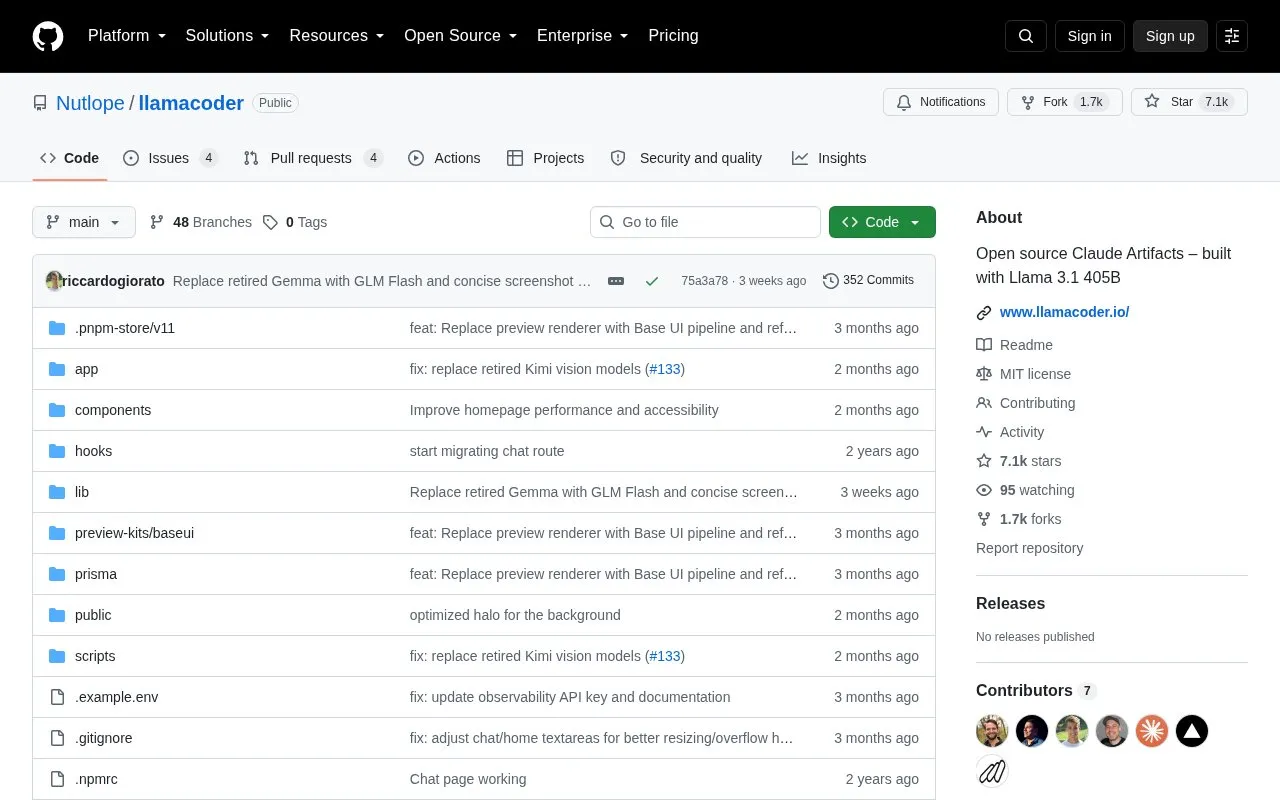This screenshot has height=800, width=1280.
Task: Click riccardogiorato's avatar in latest commit
Action: click(54, 281)
